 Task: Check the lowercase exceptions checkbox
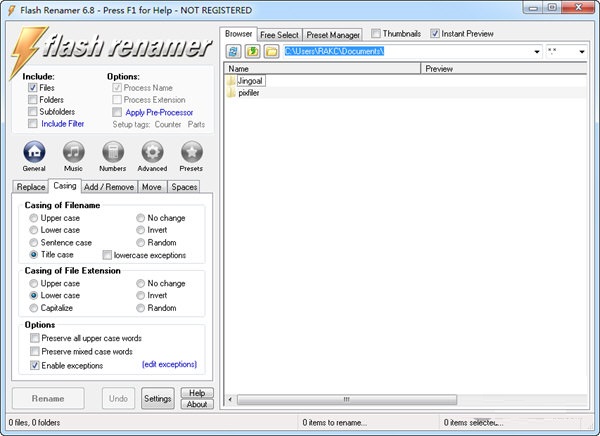point(107,255)
